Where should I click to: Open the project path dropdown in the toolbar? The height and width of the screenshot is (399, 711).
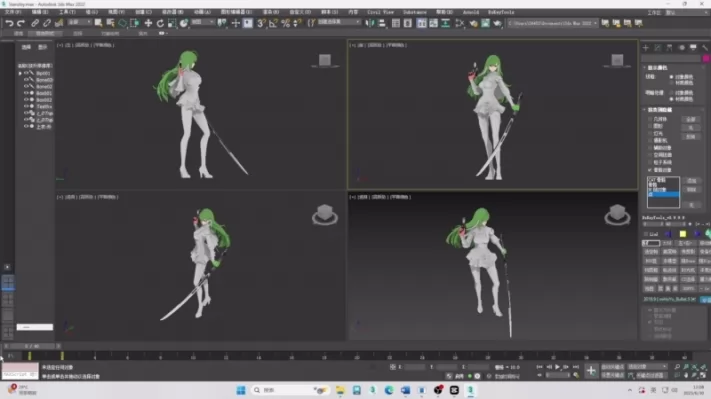pos(552,23)
